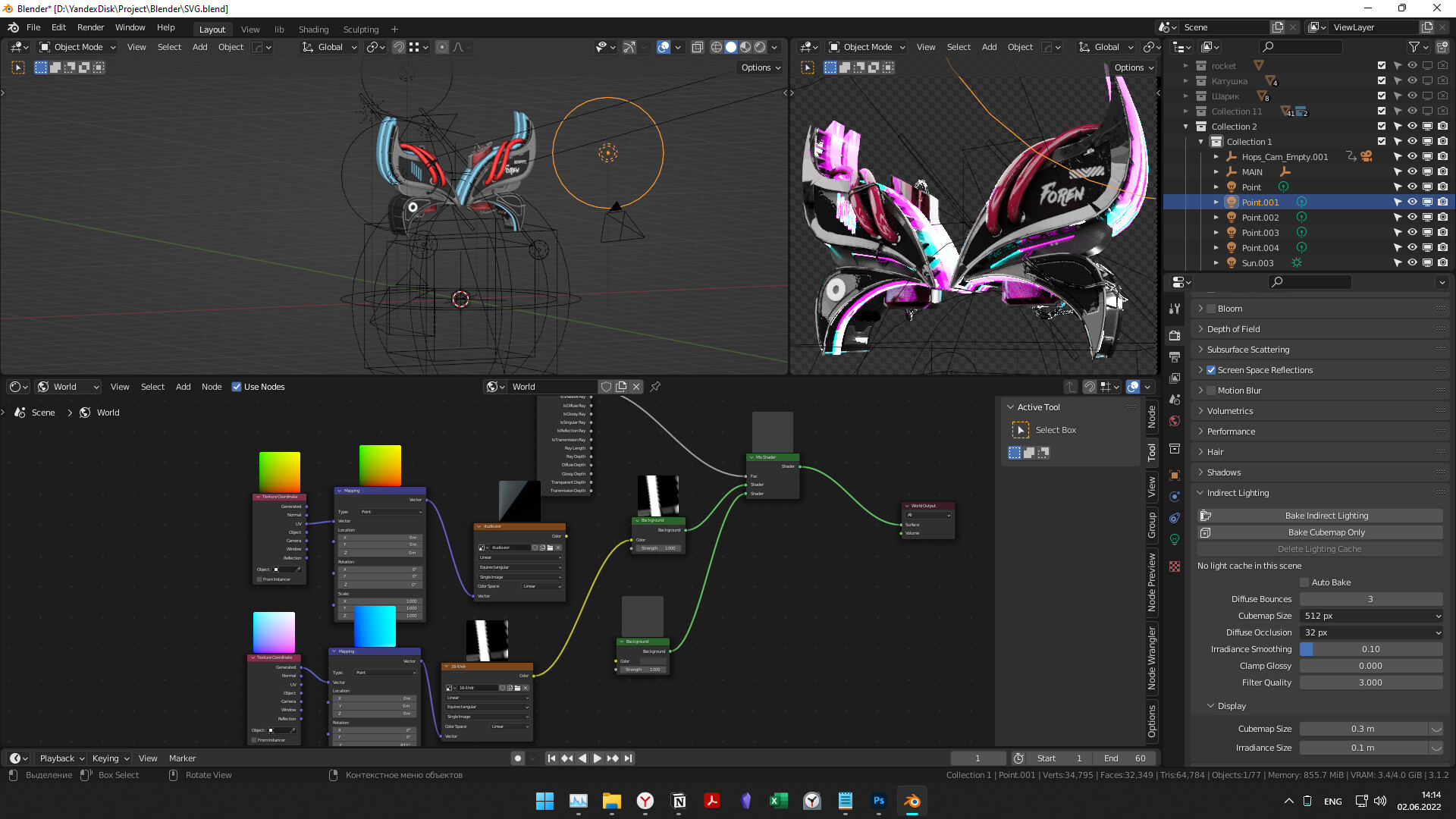Hide Point.002 with its eye icon
Viewport: 1456px width, 819px height.
click(1412, 218)
